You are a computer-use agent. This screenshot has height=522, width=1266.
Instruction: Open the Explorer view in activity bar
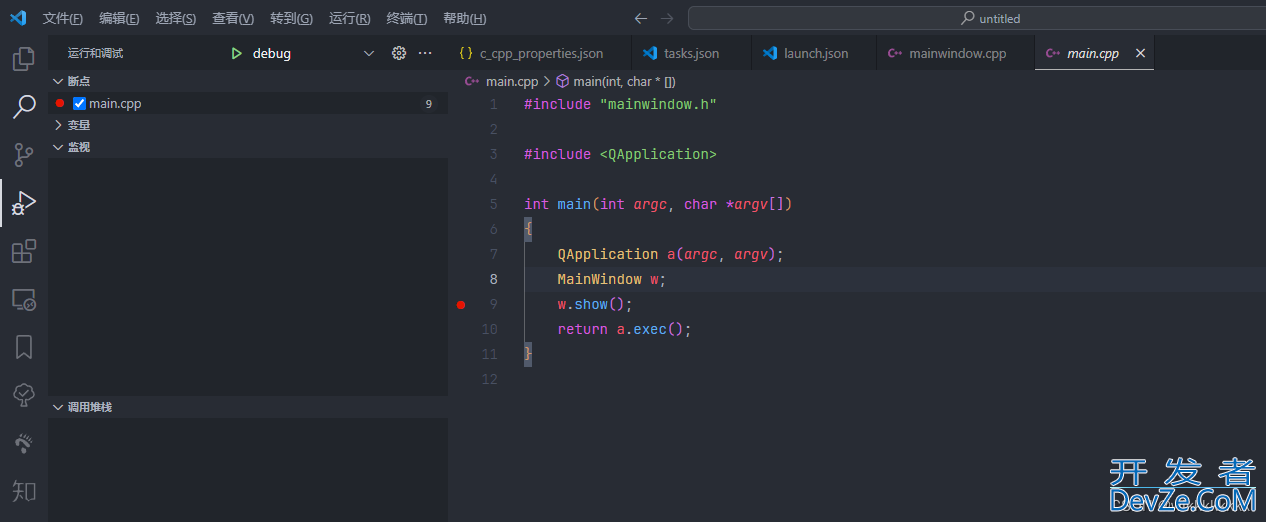coord(24,59)
